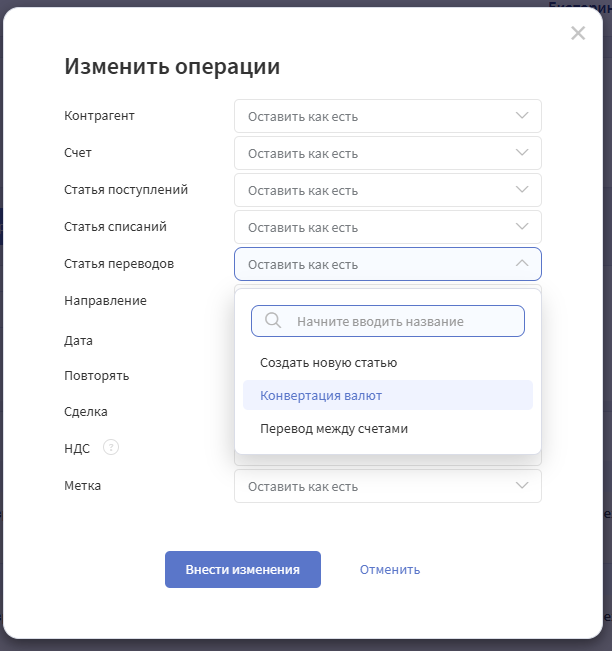The width and height of the screenshot is (612, 651).
Task: Click chevron arrow in Статья поступлений field
Action: click(x=522, y=190)
